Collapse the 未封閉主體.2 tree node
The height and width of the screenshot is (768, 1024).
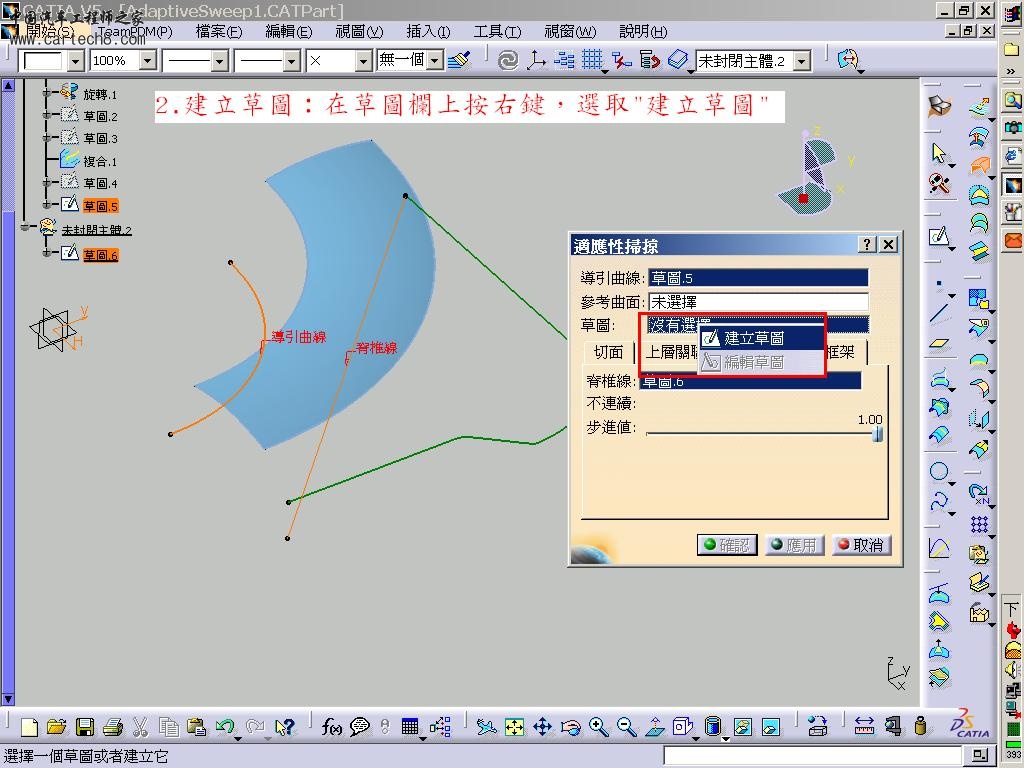[25, 227]
